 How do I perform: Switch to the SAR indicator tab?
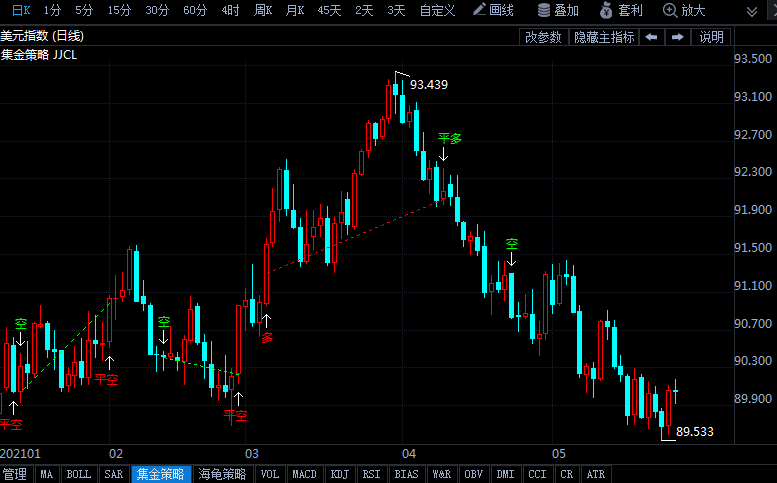point(113,474)
